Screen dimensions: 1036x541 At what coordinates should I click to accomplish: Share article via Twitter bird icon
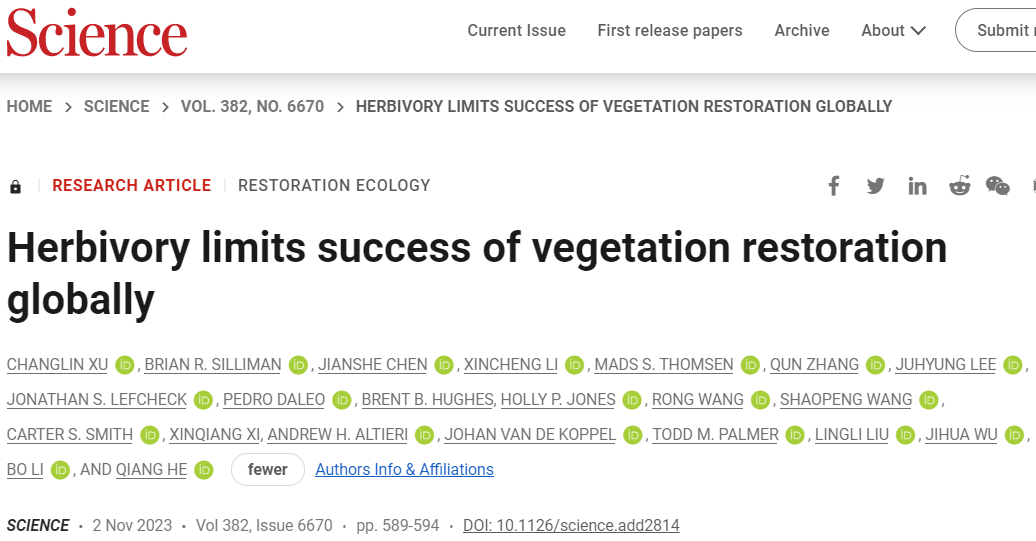(x=875, y=186)
